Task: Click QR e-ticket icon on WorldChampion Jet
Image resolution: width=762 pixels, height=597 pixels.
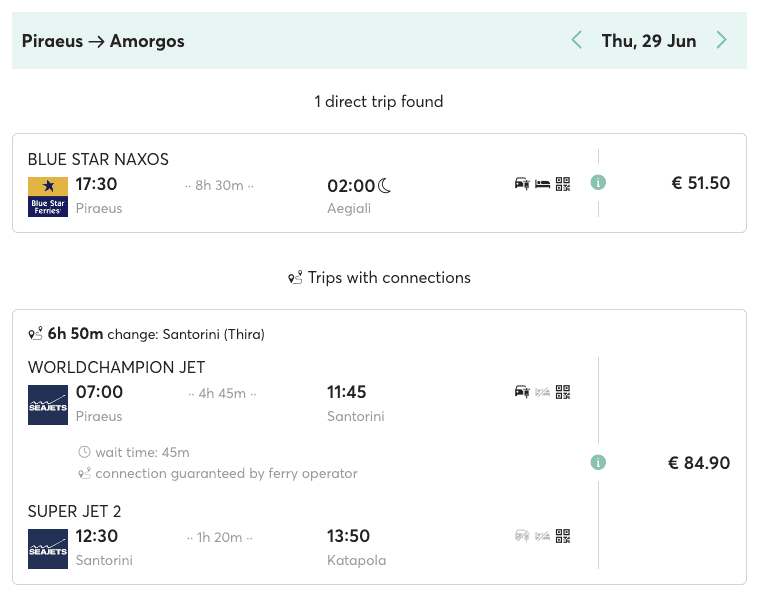Action: [563, 392]
